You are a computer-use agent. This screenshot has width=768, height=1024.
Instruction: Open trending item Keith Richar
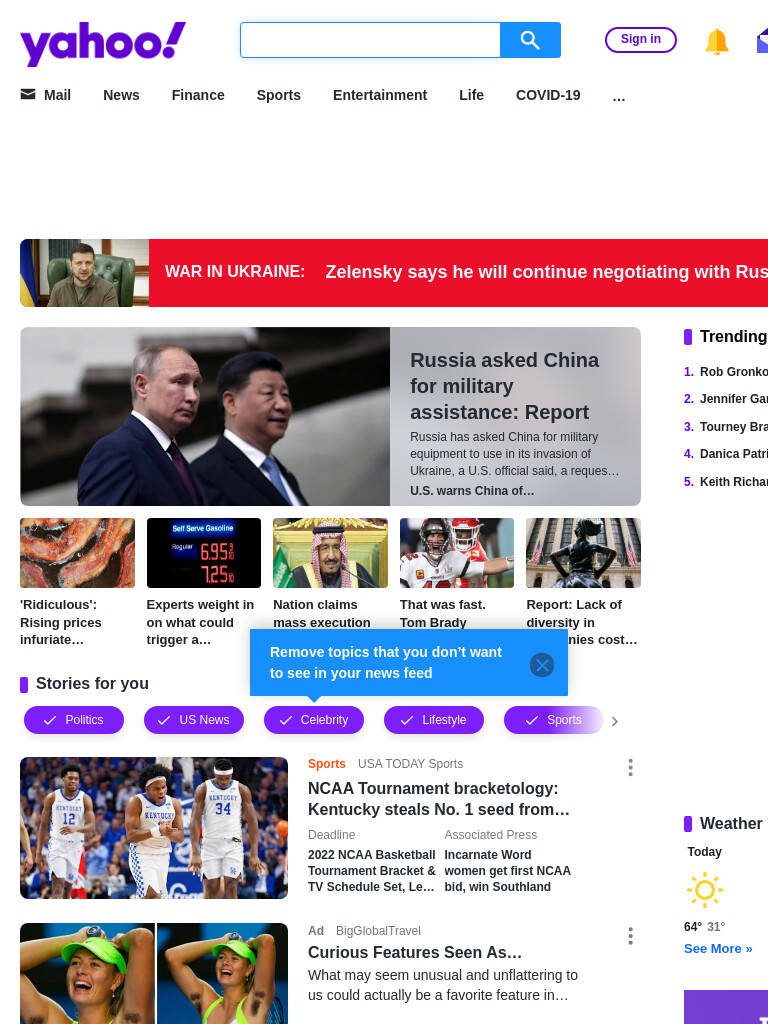(x=733, y=481)
